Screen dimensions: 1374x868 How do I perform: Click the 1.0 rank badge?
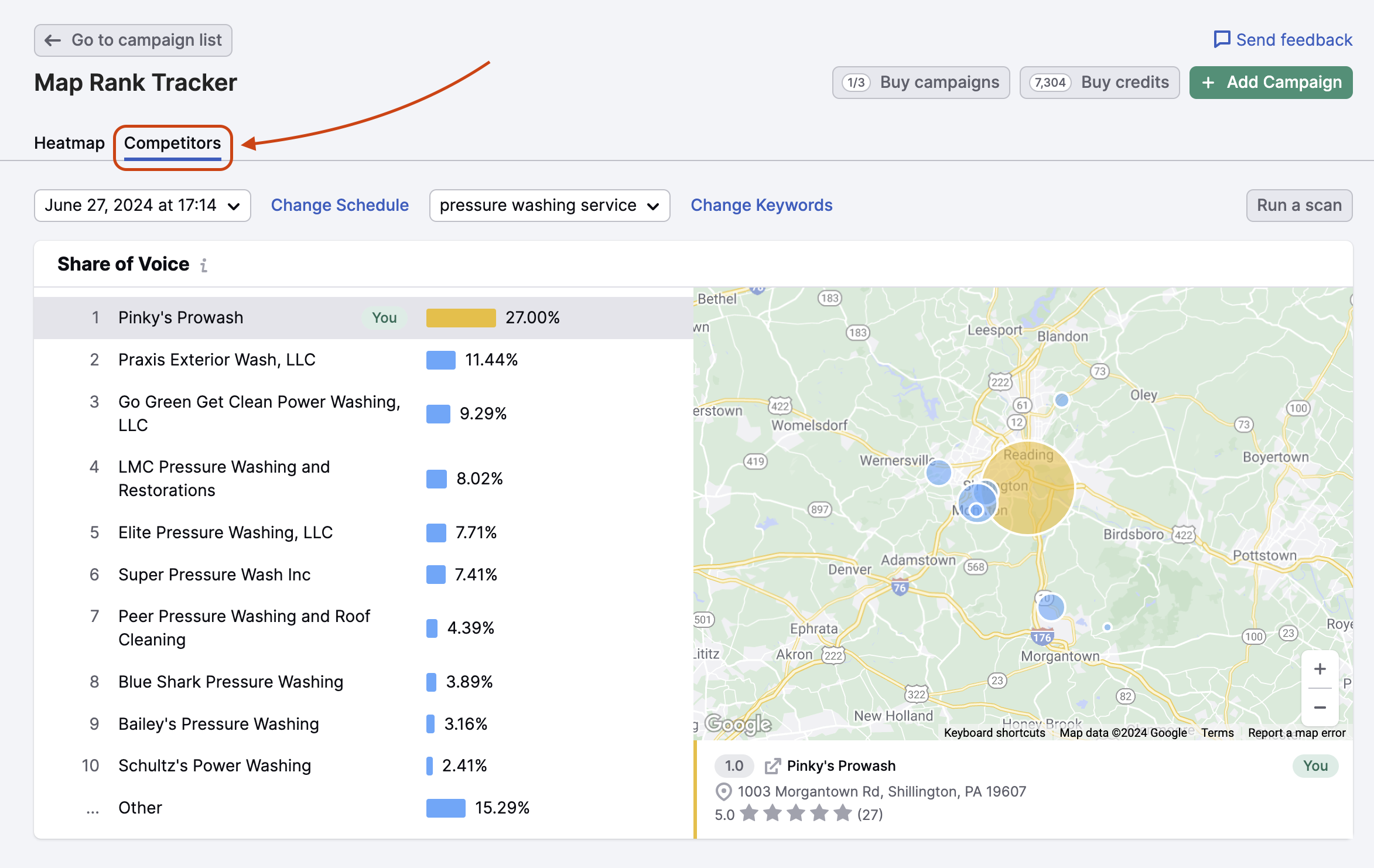tap(734, 766)
